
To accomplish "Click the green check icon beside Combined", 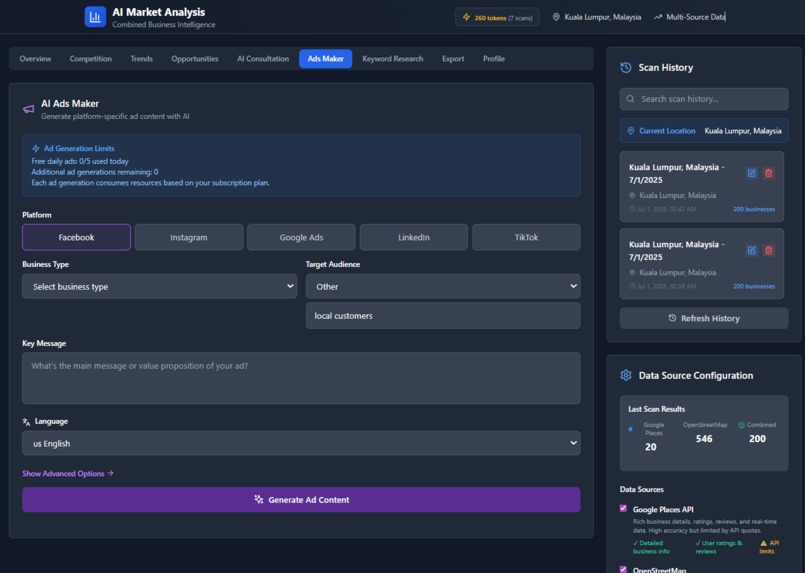I will [x=741, y=425].
